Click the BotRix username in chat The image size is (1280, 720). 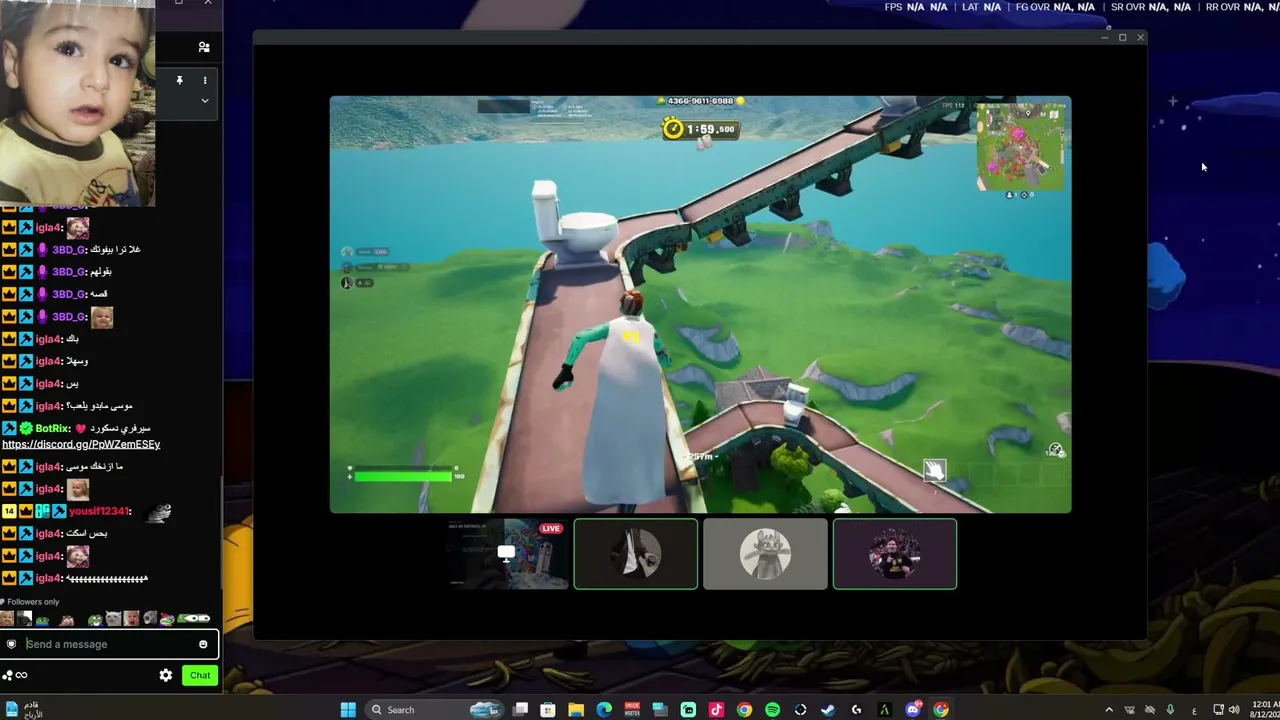pyautogui.click(x=50, y=428)
